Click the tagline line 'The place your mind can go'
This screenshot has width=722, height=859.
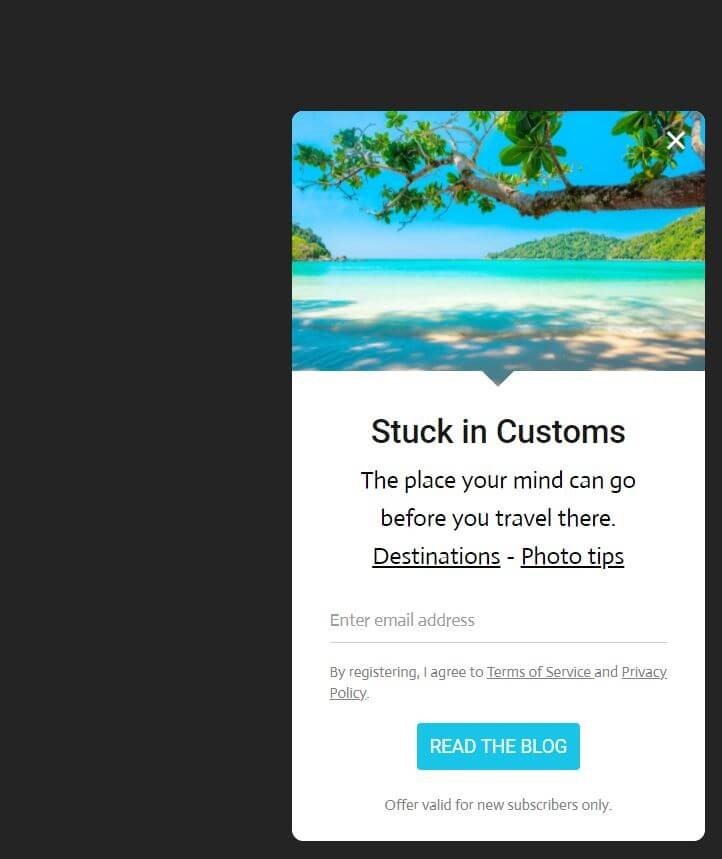coord(498,480)
